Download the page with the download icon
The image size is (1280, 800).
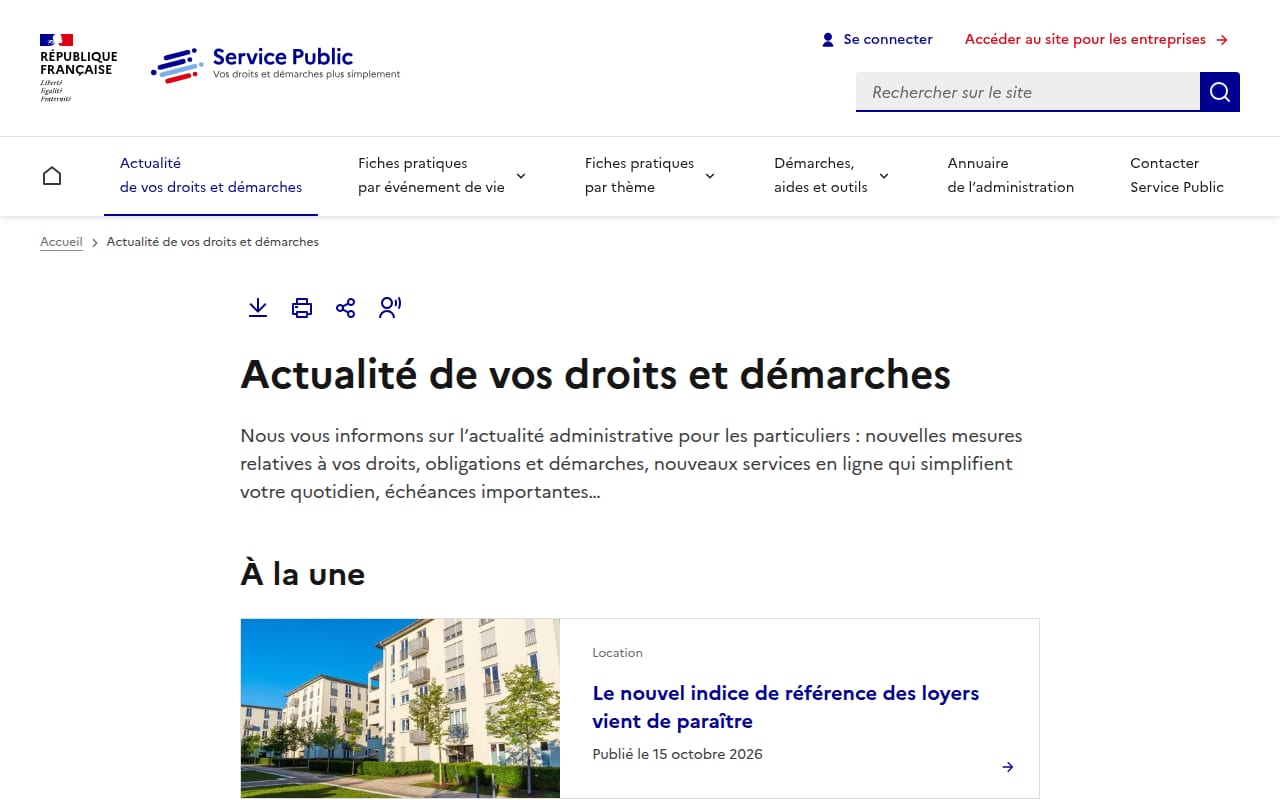(258, 308)
